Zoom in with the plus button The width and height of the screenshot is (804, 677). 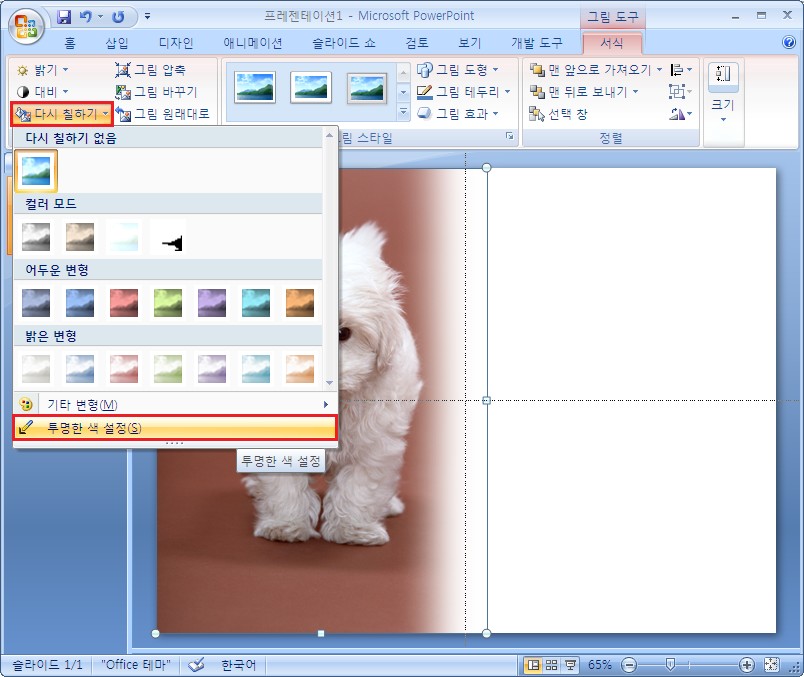747,665
